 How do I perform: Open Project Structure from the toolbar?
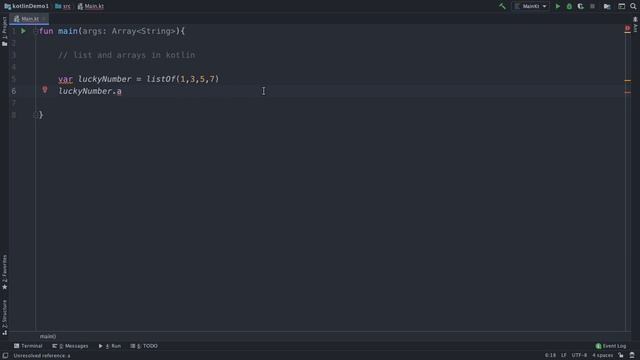coord(607,6)
